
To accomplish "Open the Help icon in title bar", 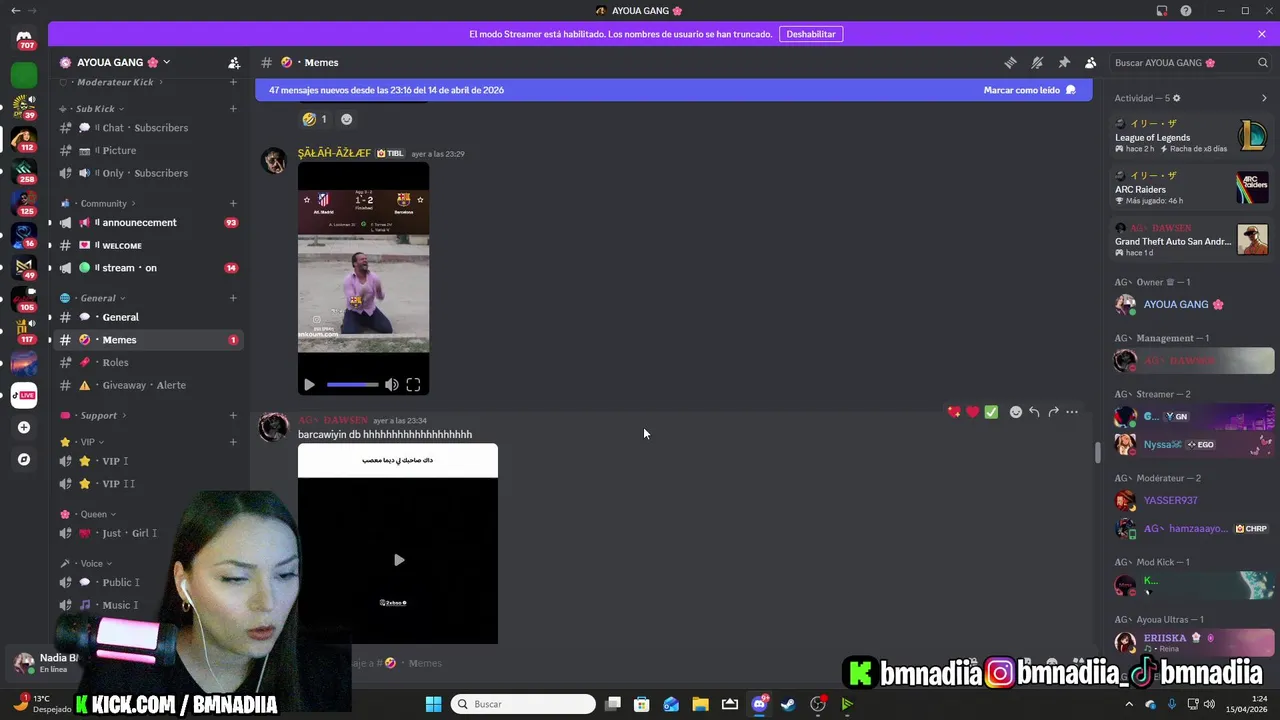I will click(1186, 11).
